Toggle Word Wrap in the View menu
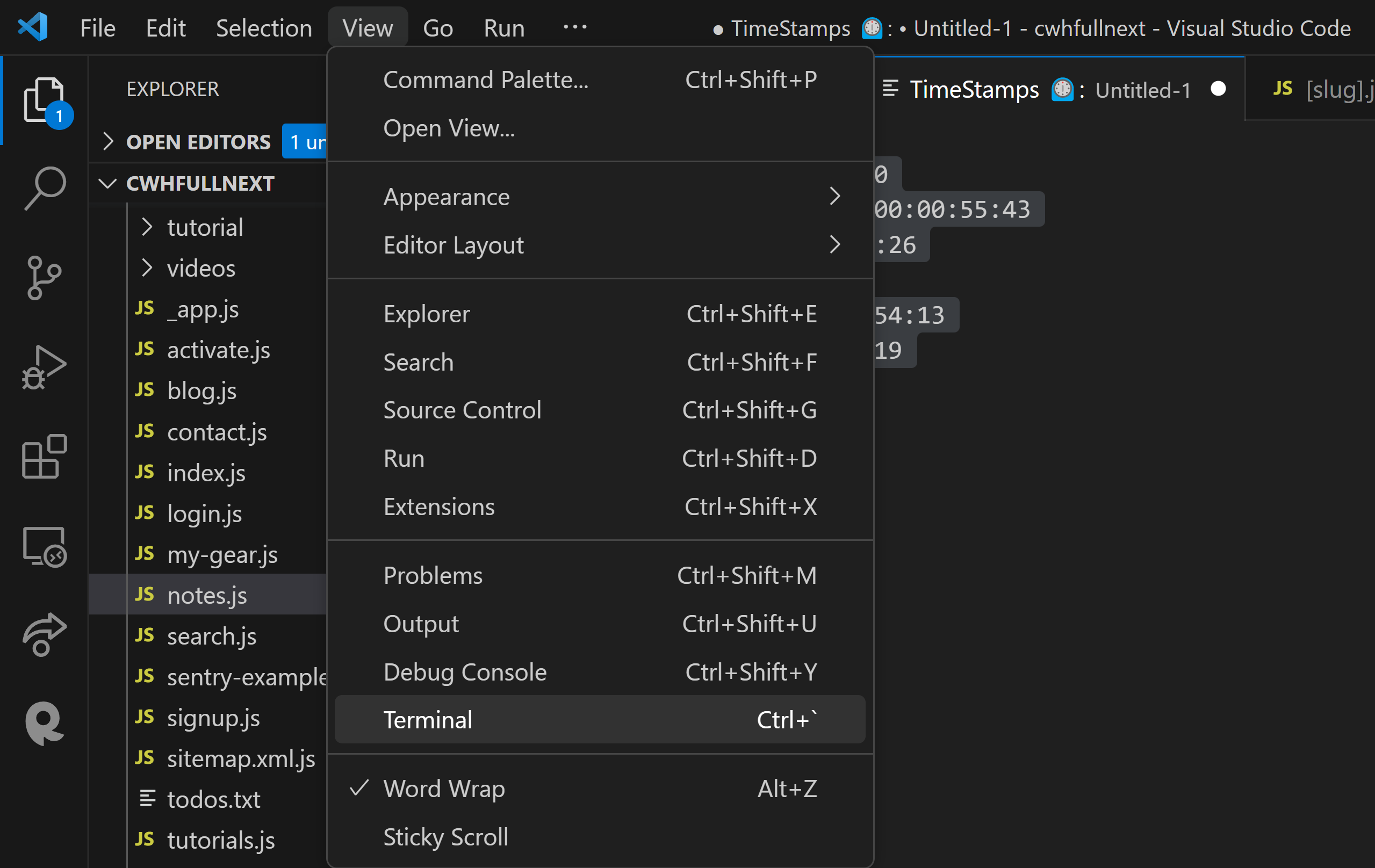Viewport: 1375px width, 868px height. coord(444,789)
